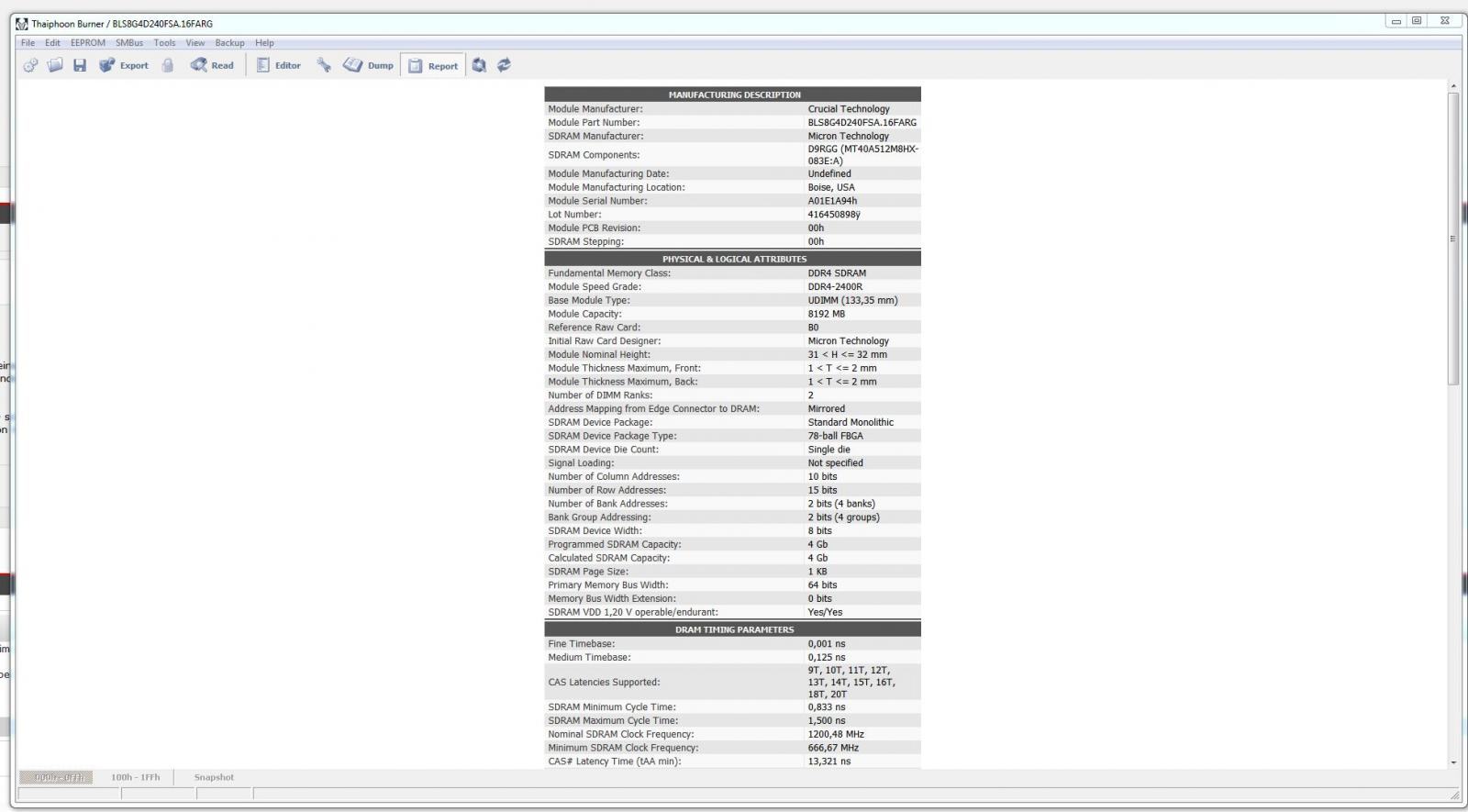
Task: Click the '78-ball FBGA' package type value
Action: click(x=835, y=436)
